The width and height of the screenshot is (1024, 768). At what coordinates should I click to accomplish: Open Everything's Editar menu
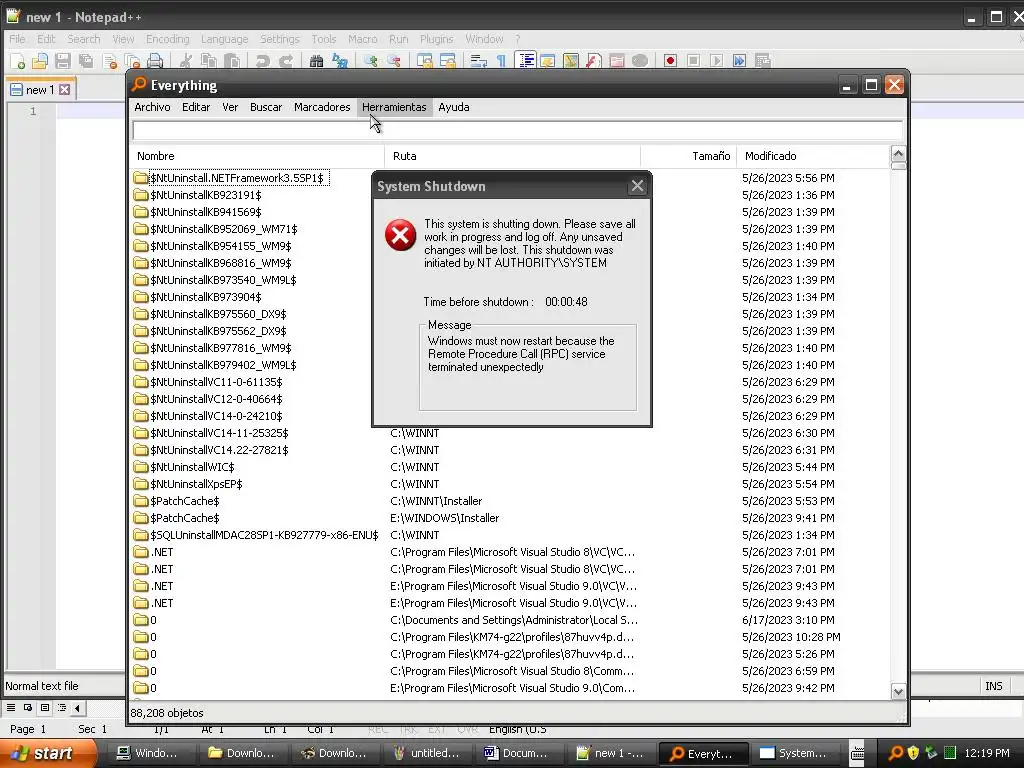(196, 107)
